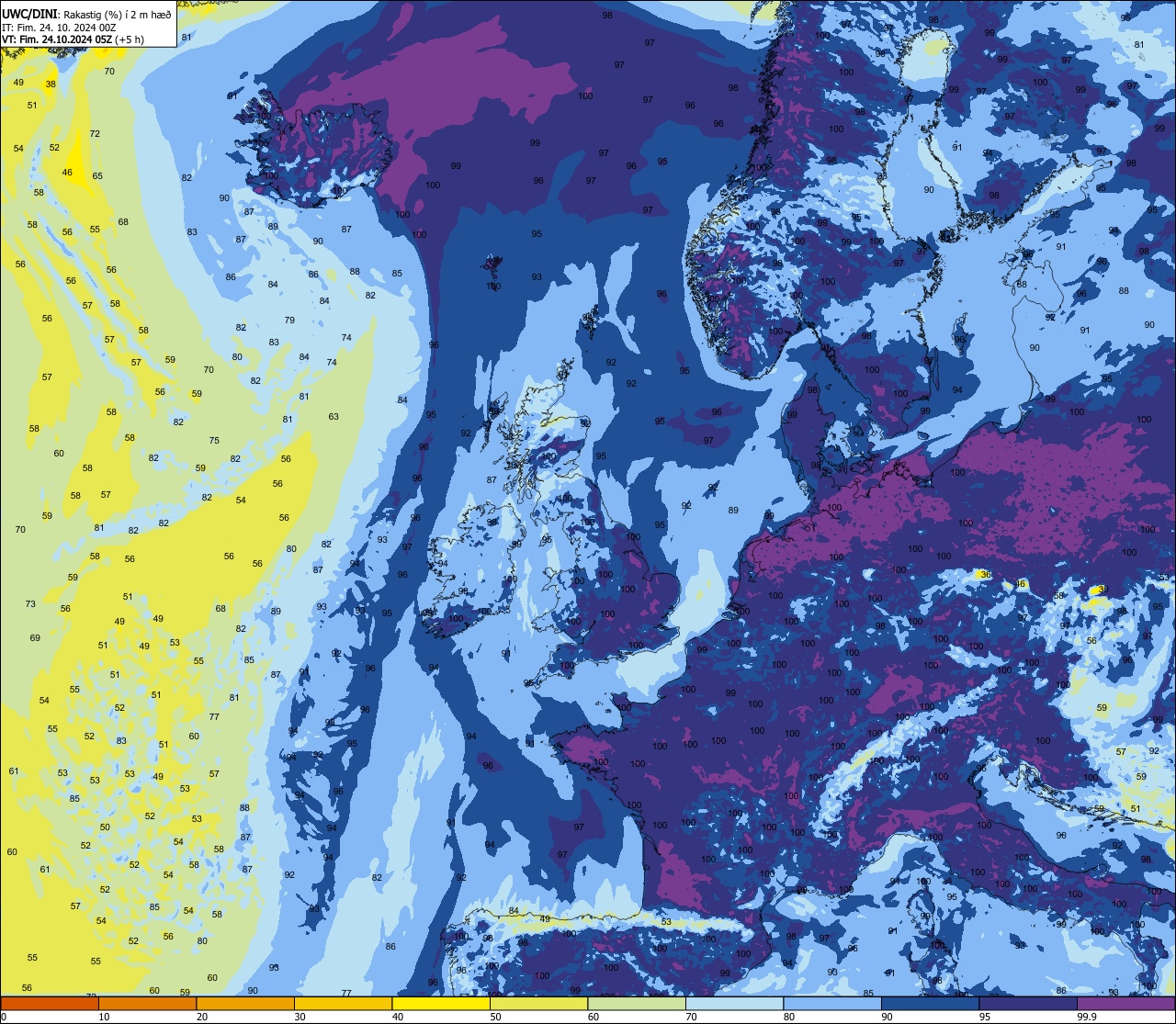Click the legend tick label "80"
Image resolution: width=1176 pixels, height=1024 pixels.
(x=789, y=1017)
